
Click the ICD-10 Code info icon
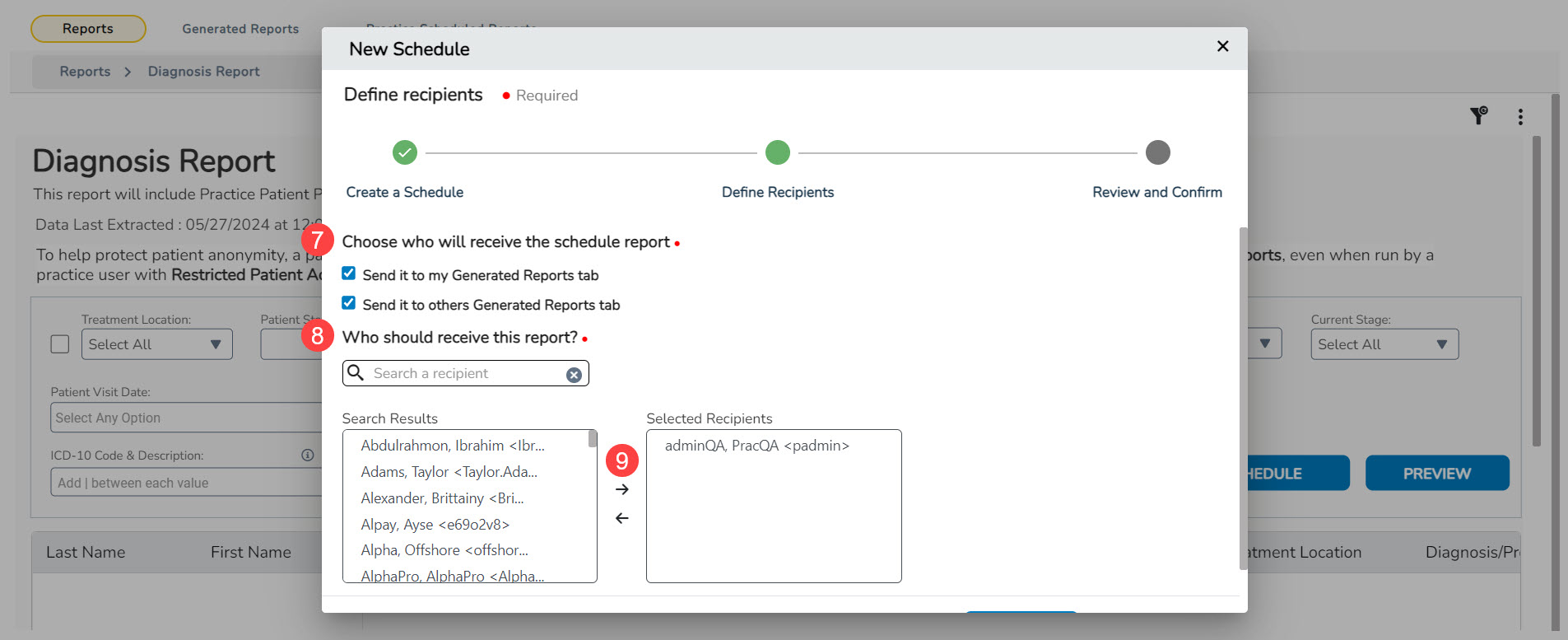(308, 455)
